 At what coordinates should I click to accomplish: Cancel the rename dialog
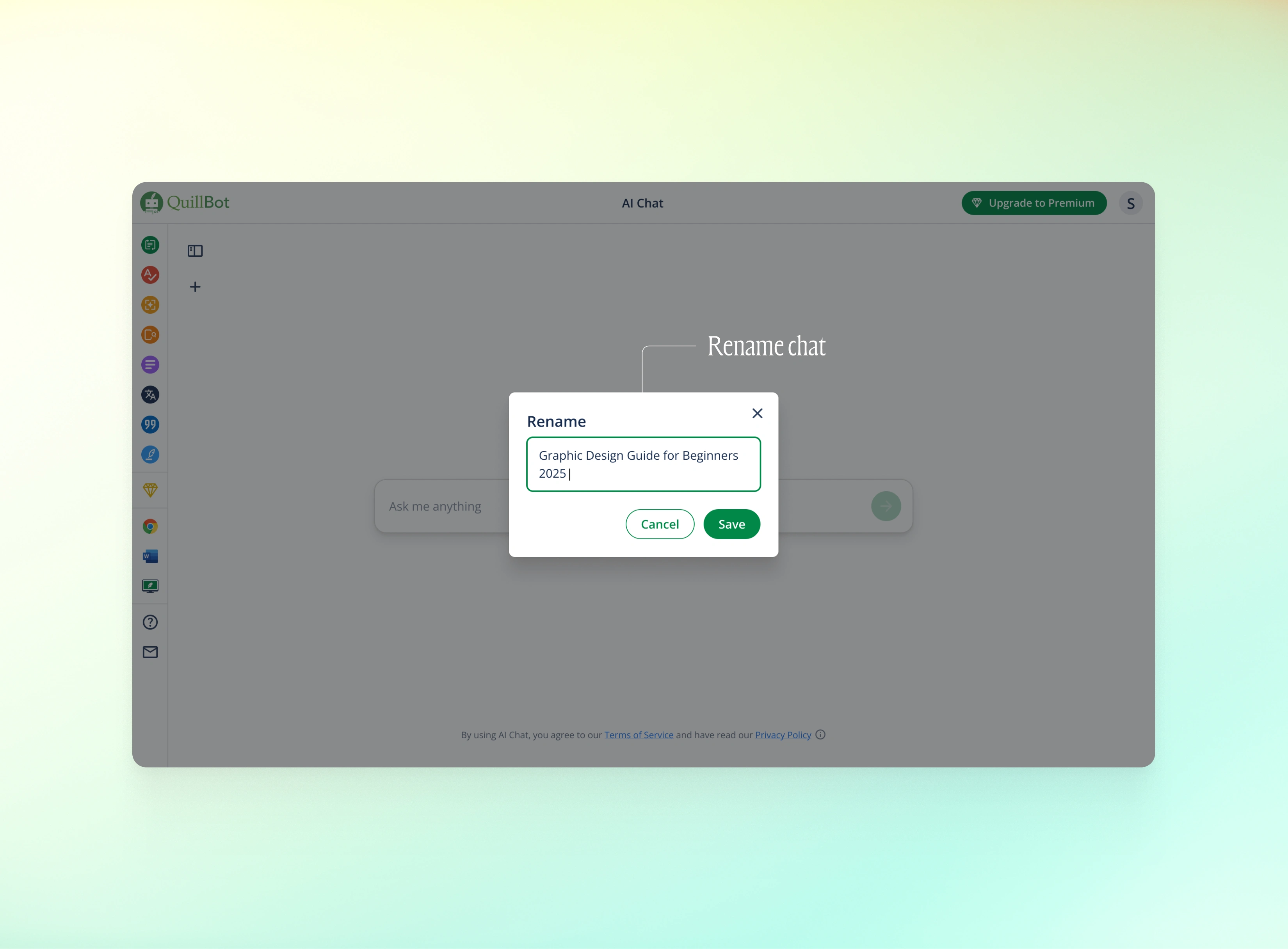click(660, 524)
